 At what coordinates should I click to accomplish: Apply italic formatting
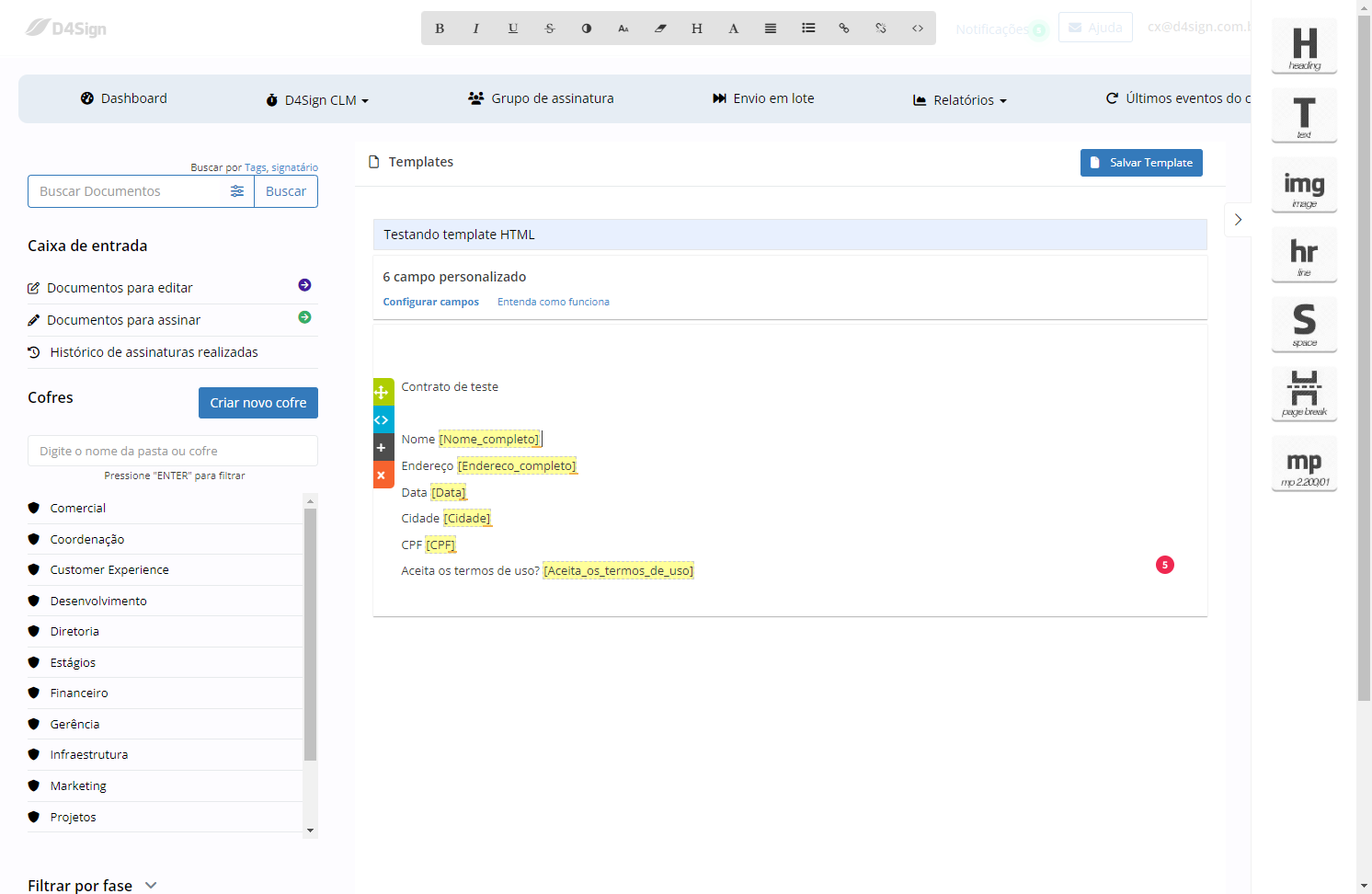tap(476, 29)
